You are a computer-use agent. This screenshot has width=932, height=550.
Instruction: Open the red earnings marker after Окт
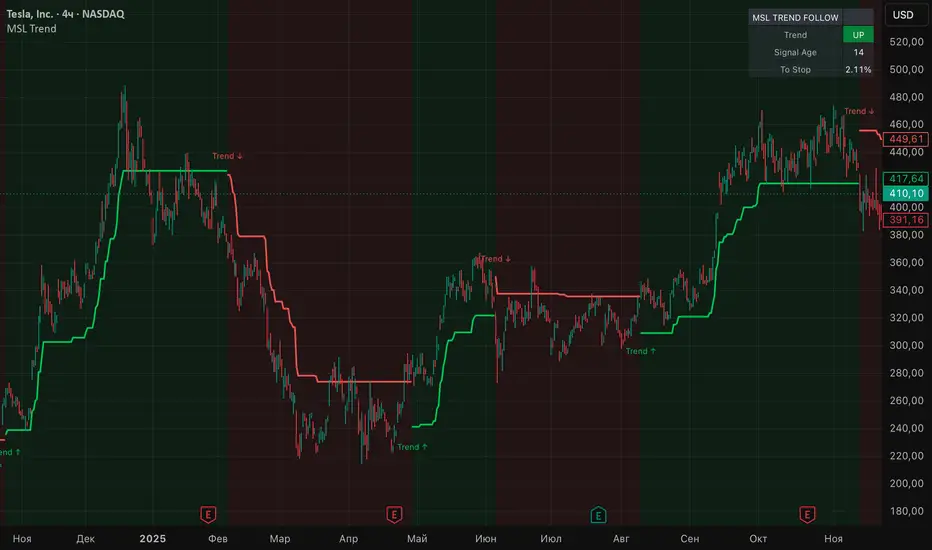(x=807, y=514)
